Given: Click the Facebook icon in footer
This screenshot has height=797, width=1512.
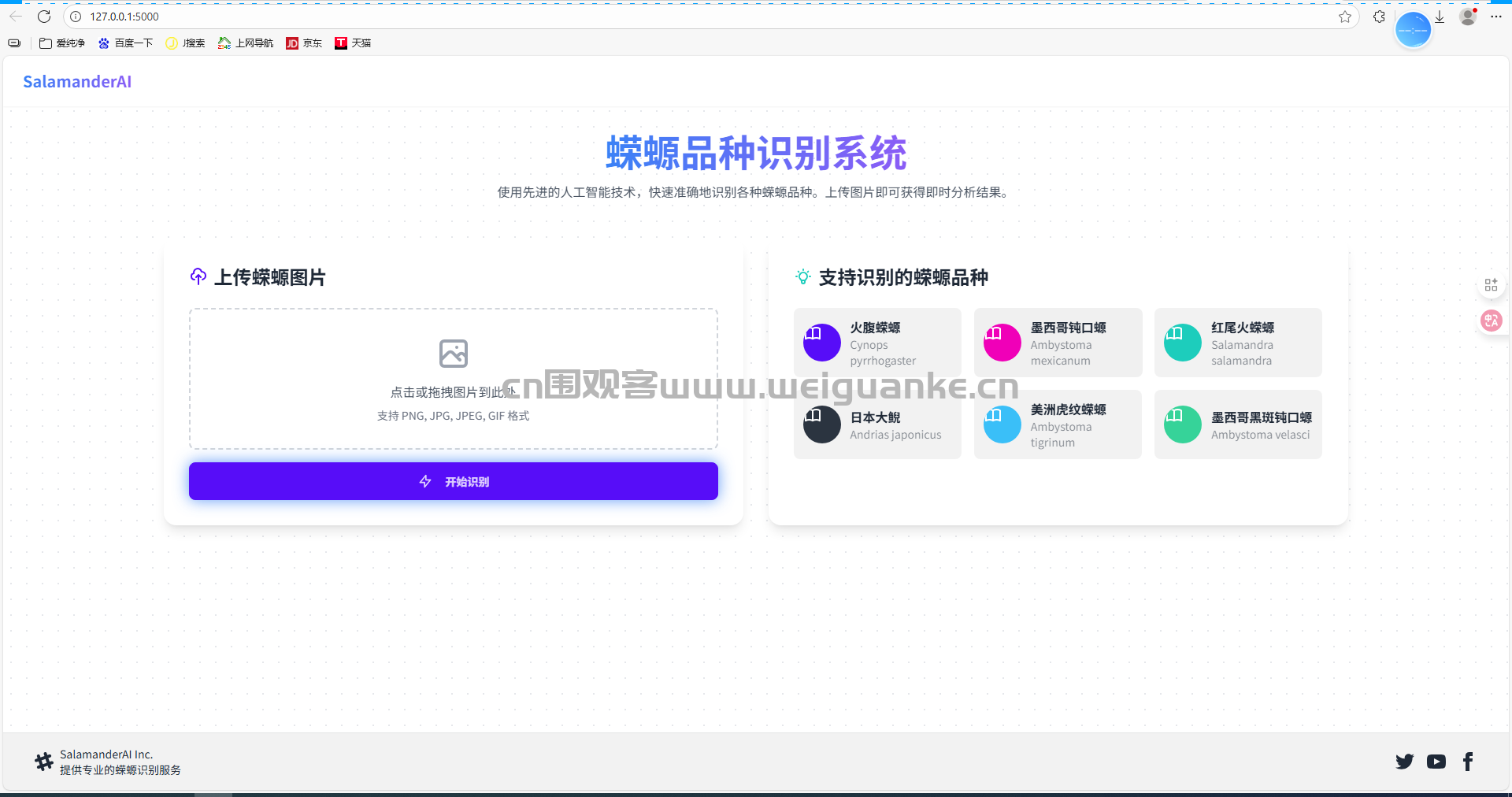Looking at the screenshot, I should tap(1467, 762).
